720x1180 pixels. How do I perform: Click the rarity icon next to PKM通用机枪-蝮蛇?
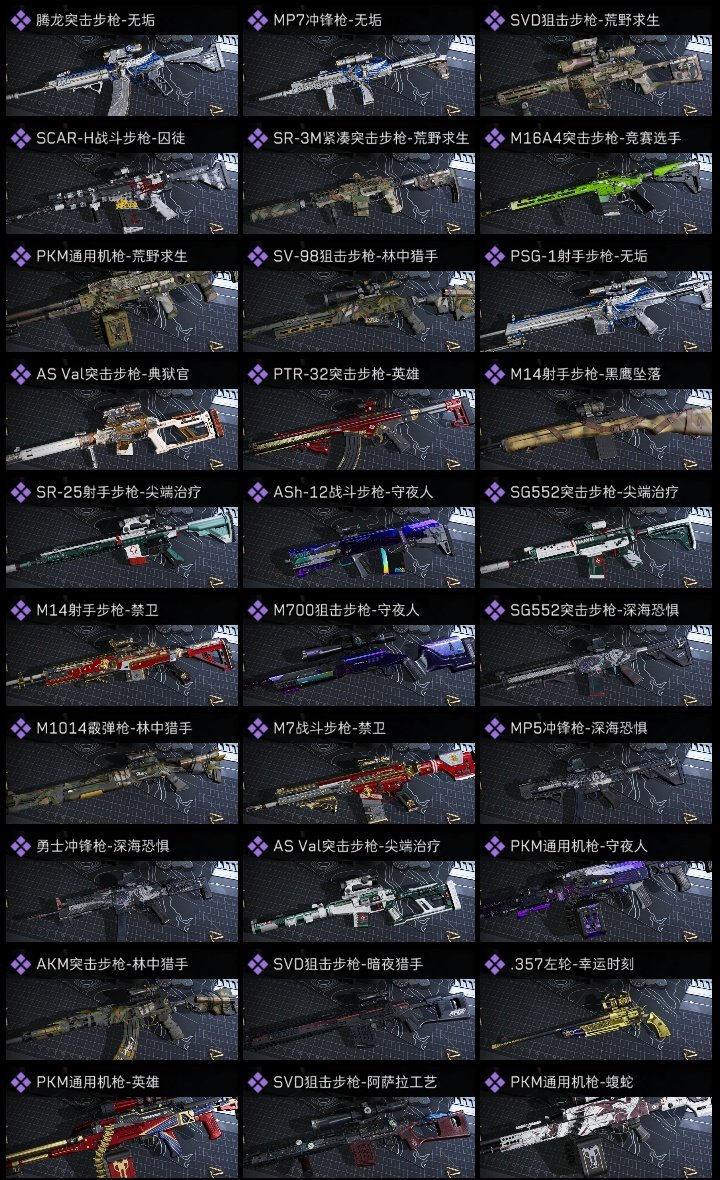[x=495, y=1082]
